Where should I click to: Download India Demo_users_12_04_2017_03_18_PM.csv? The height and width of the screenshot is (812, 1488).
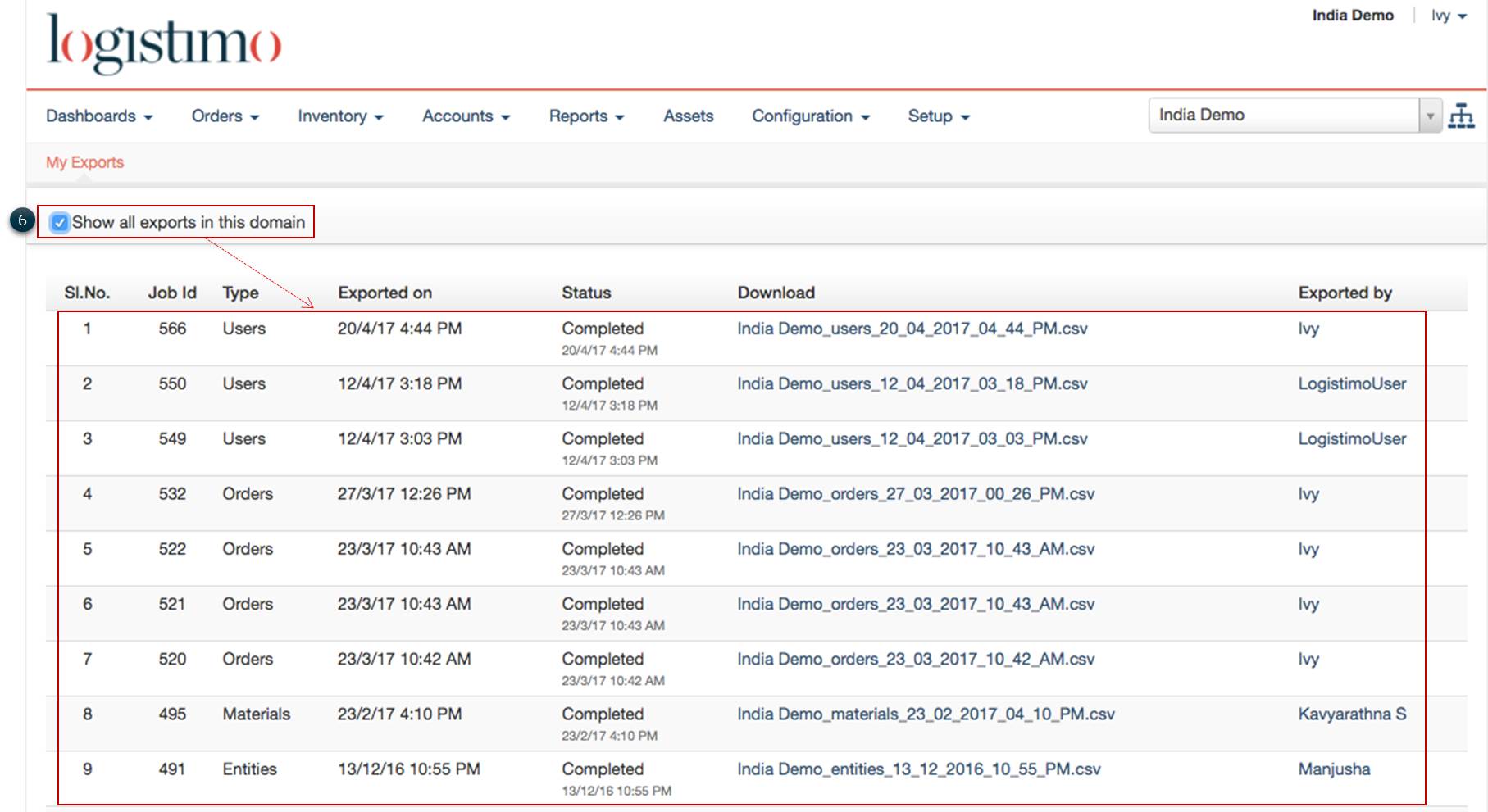pyautogui.click(x=912, y=383)
